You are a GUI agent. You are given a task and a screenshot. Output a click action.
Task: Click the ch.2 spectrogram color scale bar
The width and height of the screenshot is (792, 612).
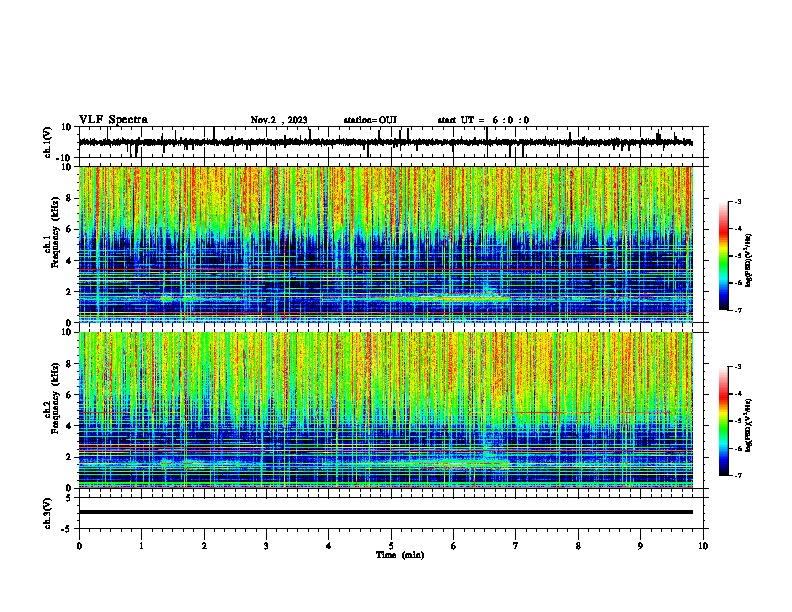click(724, 421)
